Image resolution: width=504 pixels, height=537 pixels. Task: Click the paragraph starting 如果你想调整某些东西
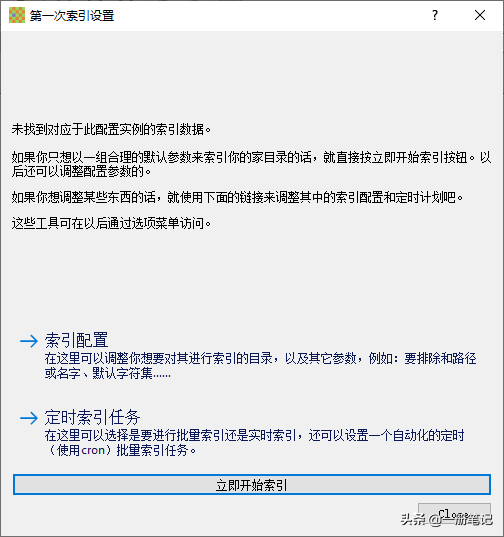(x=237, y=198)
